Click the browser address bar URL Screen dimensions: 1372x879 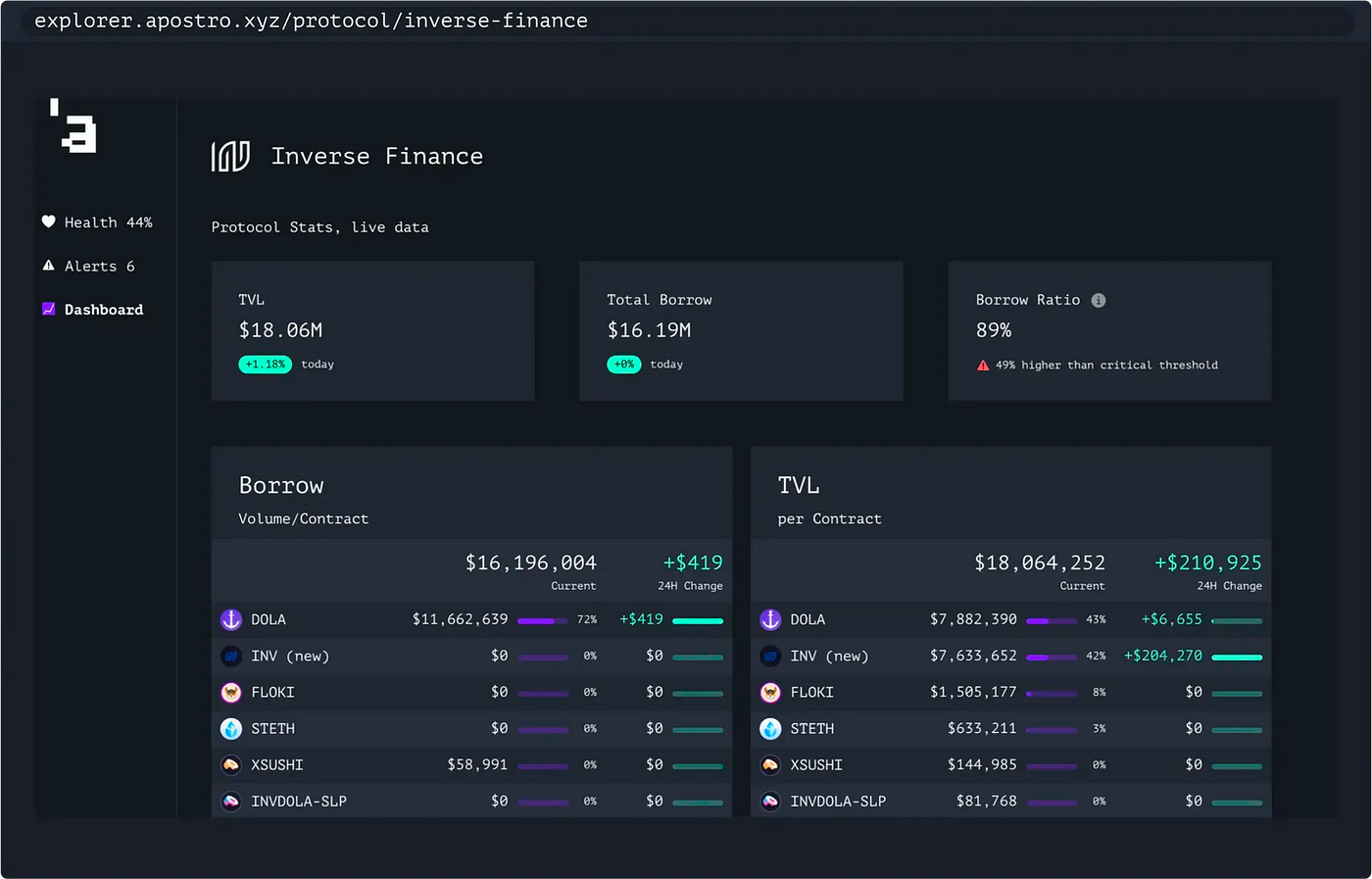click(311, 20)
